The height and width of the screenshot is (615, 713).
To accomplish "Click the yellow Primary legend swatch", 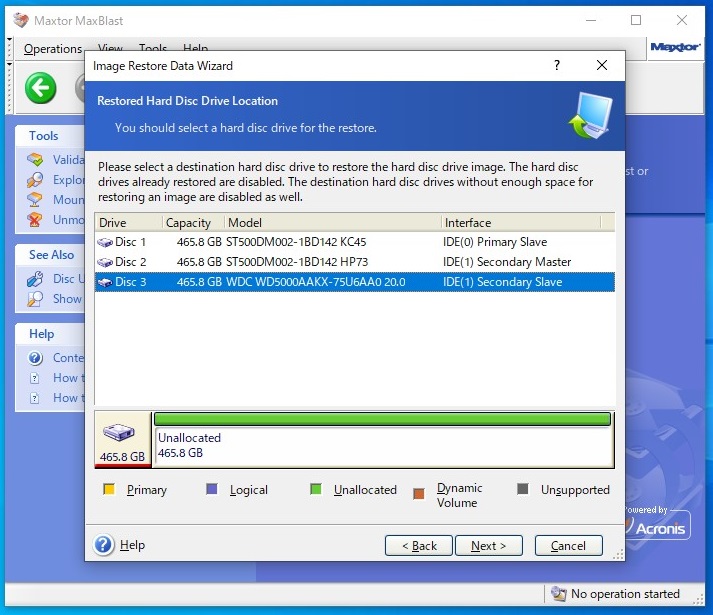I will [x=109, y=489].
